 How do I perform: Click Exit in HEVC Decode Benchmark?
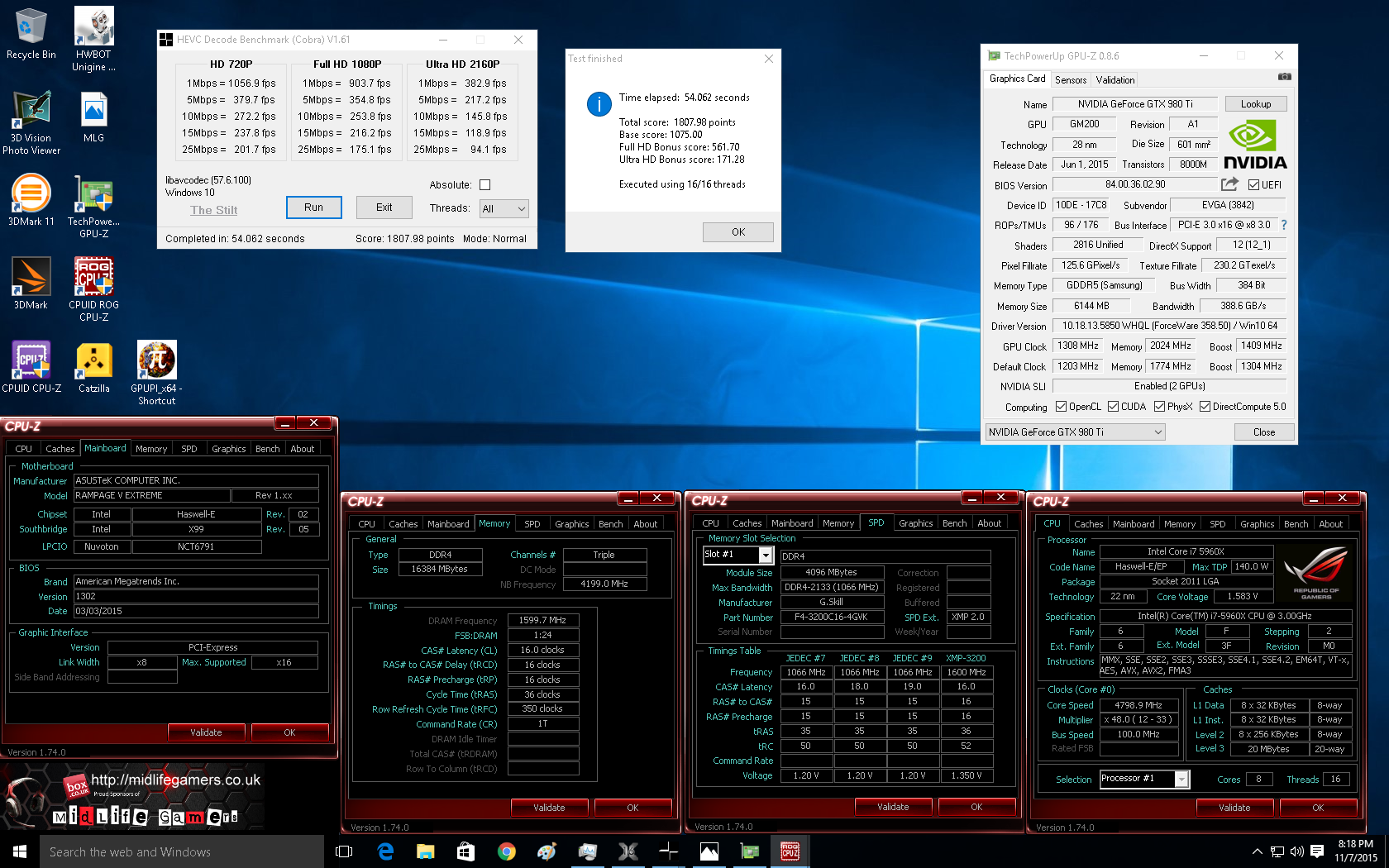tap(384, 207)
